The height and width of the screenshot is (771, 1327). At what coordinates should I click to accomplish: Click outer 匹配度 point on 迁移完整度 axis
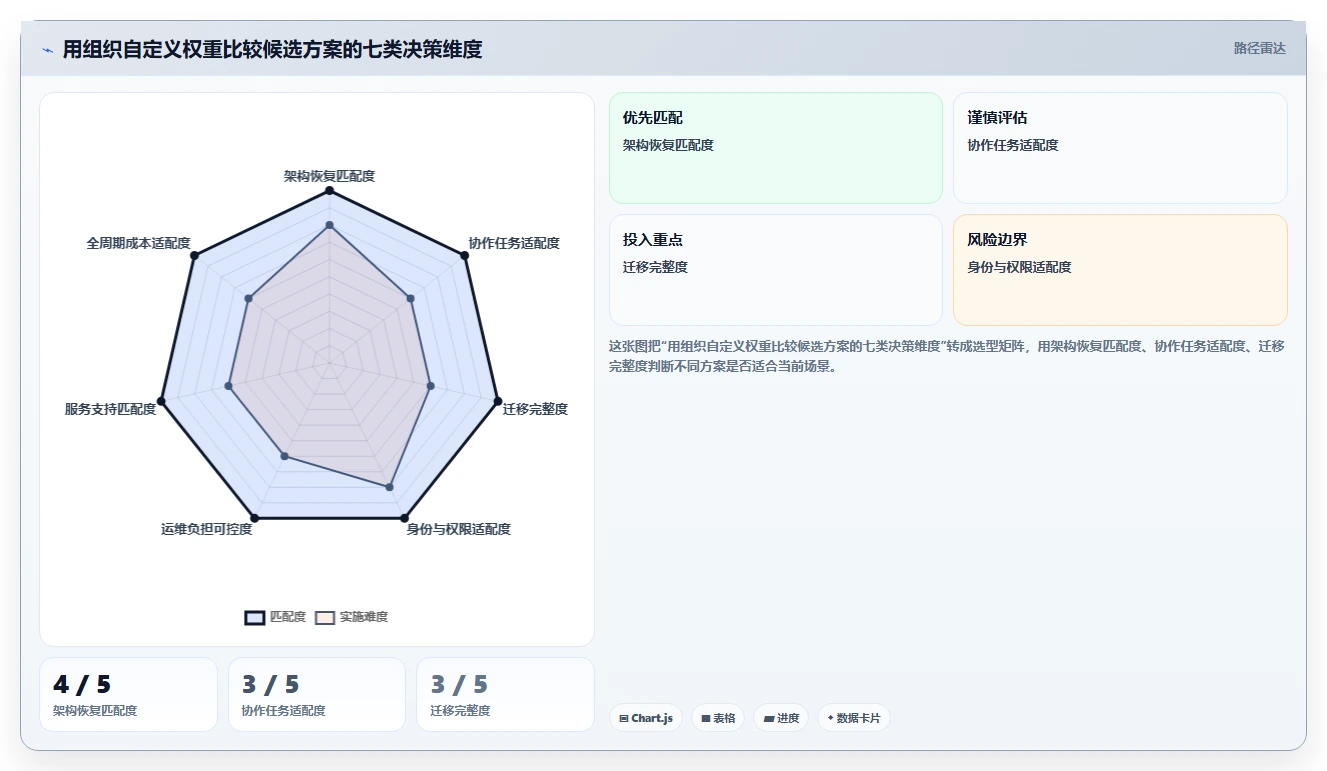497,401
